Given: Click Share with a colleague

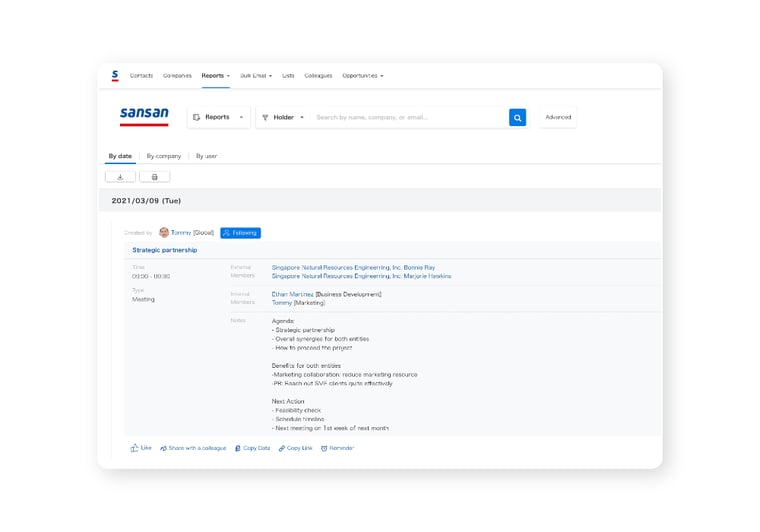Looking at the screenshot, I should (193, 448).
